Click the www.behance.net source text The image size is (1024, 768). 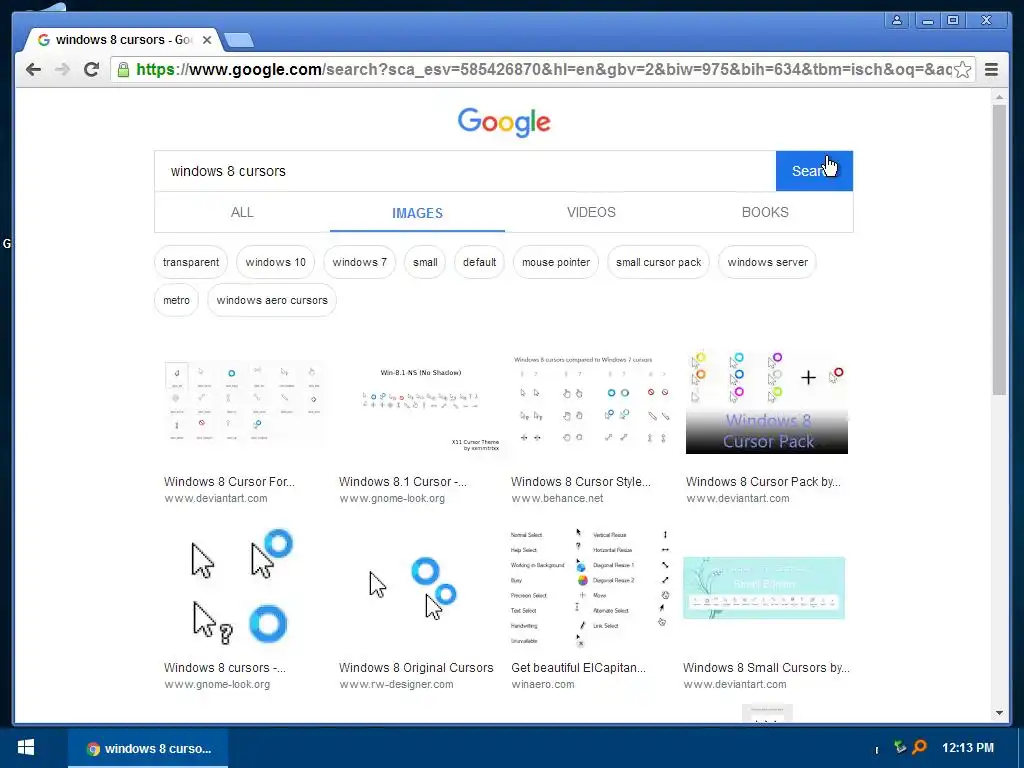pos(557,498)
